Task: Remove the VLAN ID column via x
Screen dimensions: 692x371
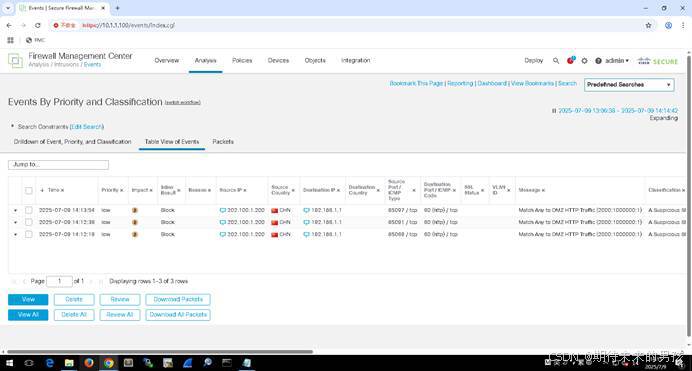Action: (x=508, y=190)
